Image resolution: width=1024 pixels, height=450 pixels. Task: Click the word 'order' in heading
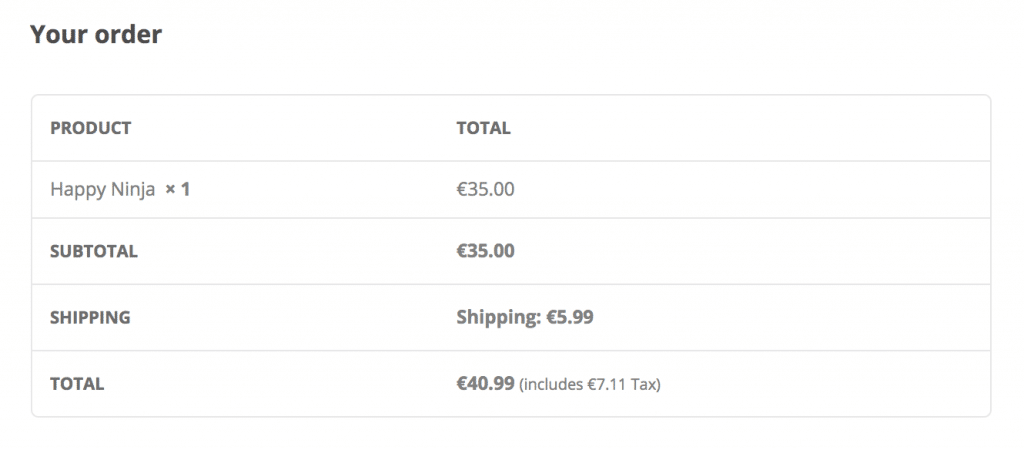pos(129,35)
